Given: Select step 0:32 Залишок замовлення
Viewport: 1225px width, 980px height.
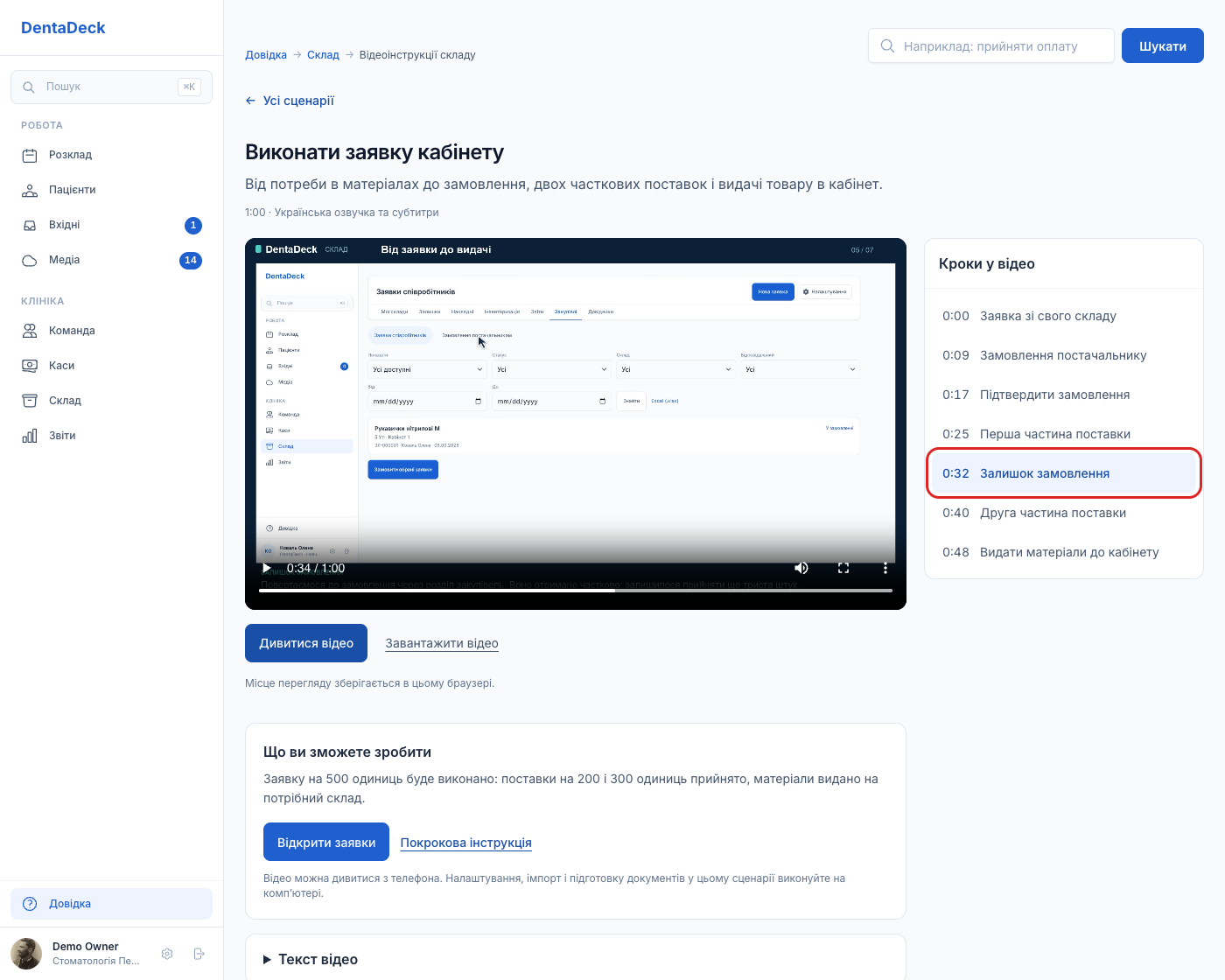Looking at the screenshot, I should 1063,473.
